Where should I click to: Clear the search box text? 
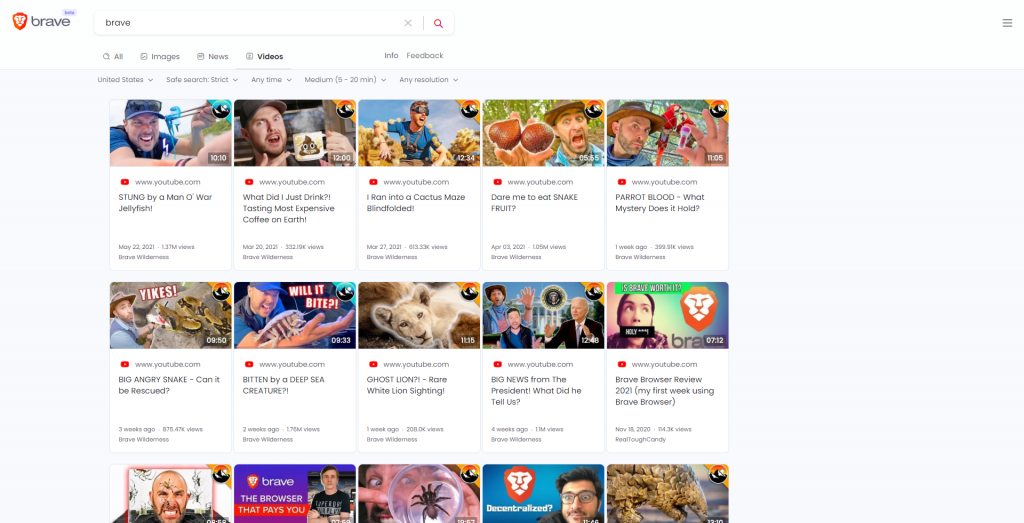[407, 23]
